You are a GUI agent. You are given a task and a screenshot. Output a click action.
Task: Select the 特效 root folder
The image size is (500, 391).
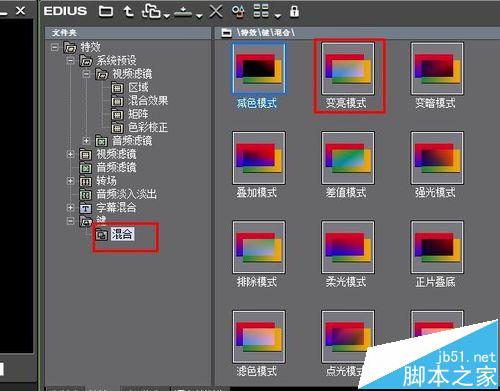click(x=90, y=47)
